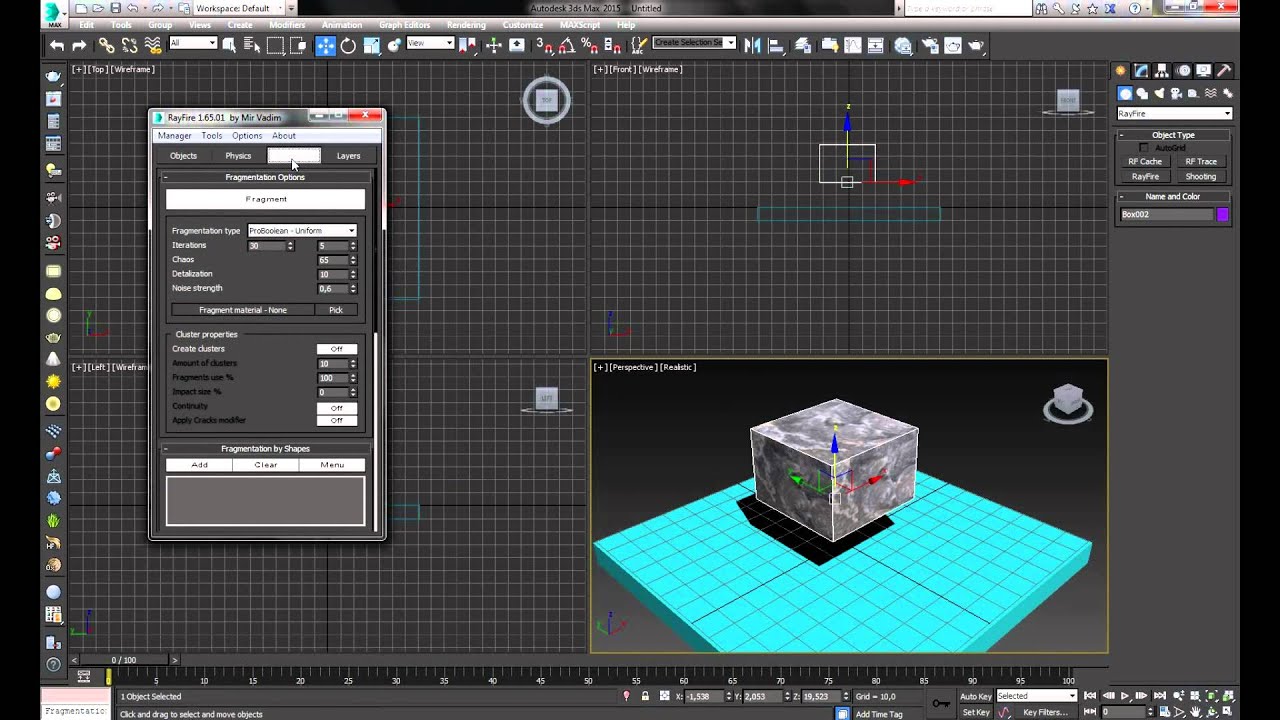The height and width of the screenshot is (720, 1280).
Task: Switch to RayFire Physics tab
Action: tap(238, 156)
